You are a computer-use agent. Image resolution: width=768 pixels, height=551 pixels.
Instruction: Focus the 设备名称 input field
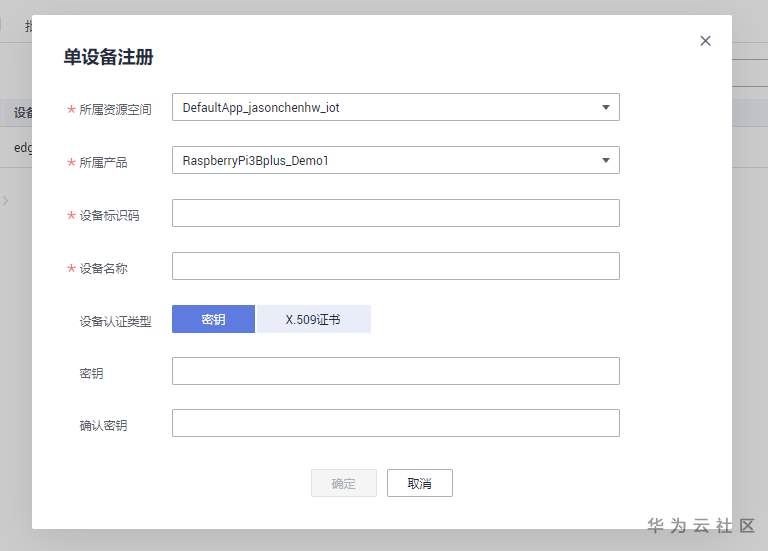pos(395,266)
